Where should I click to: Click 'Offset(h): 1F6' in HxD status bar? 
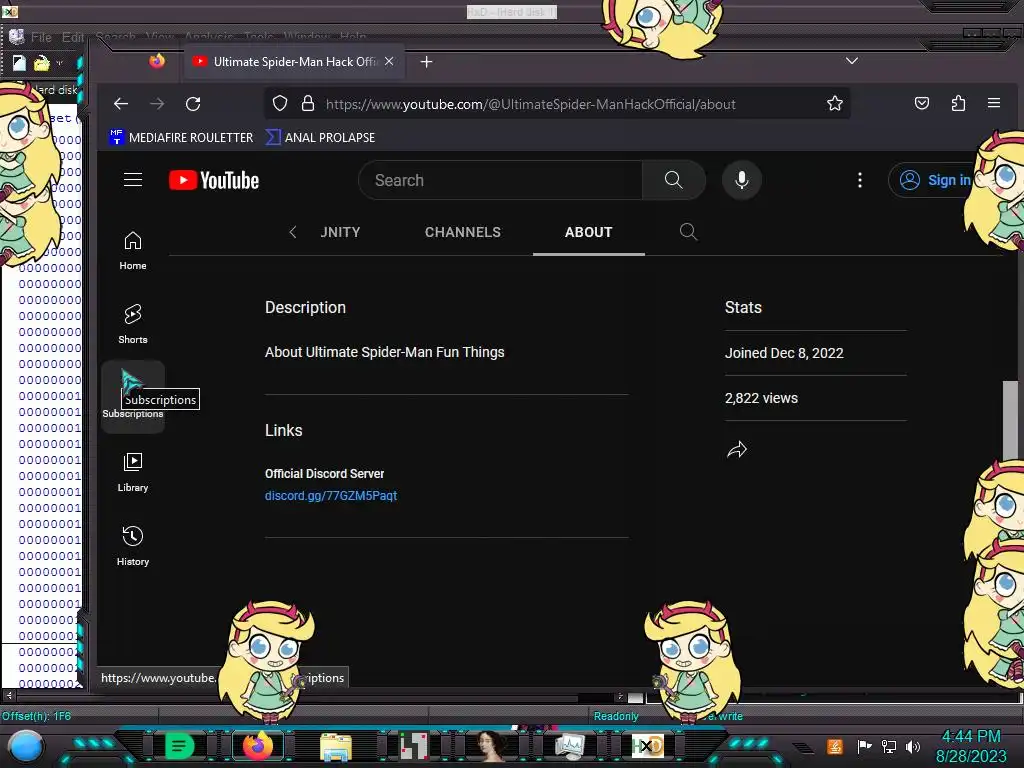point(36,716)
